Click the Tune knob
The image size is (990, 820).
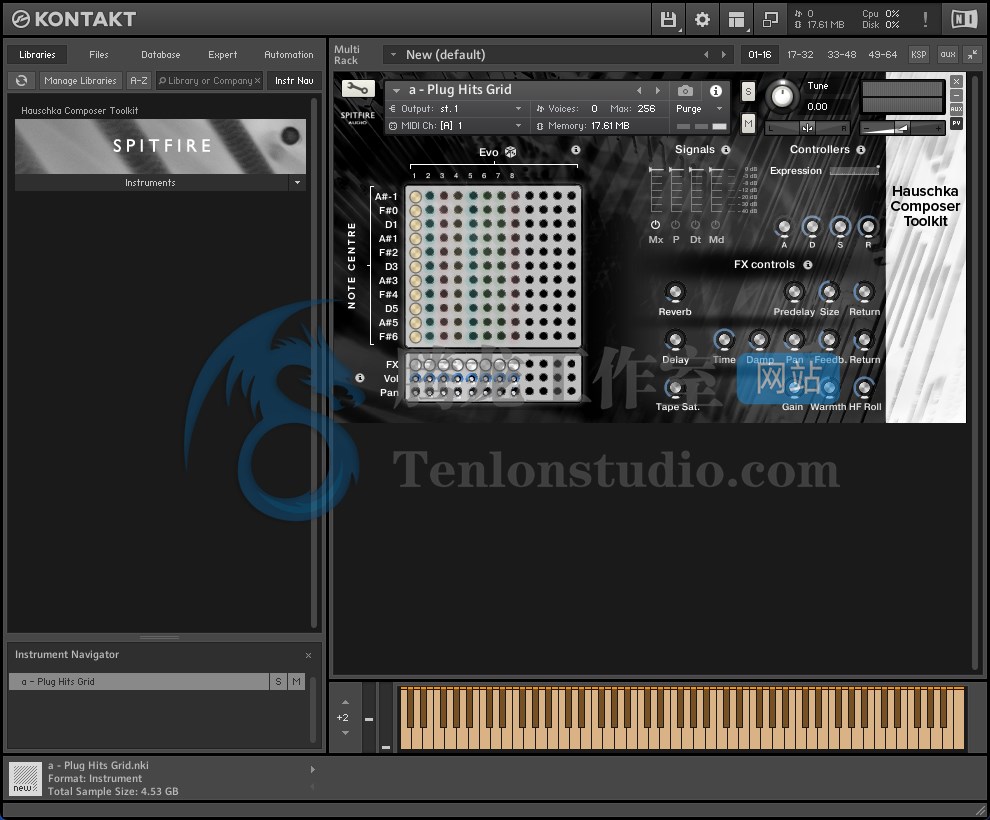(782, 96)
